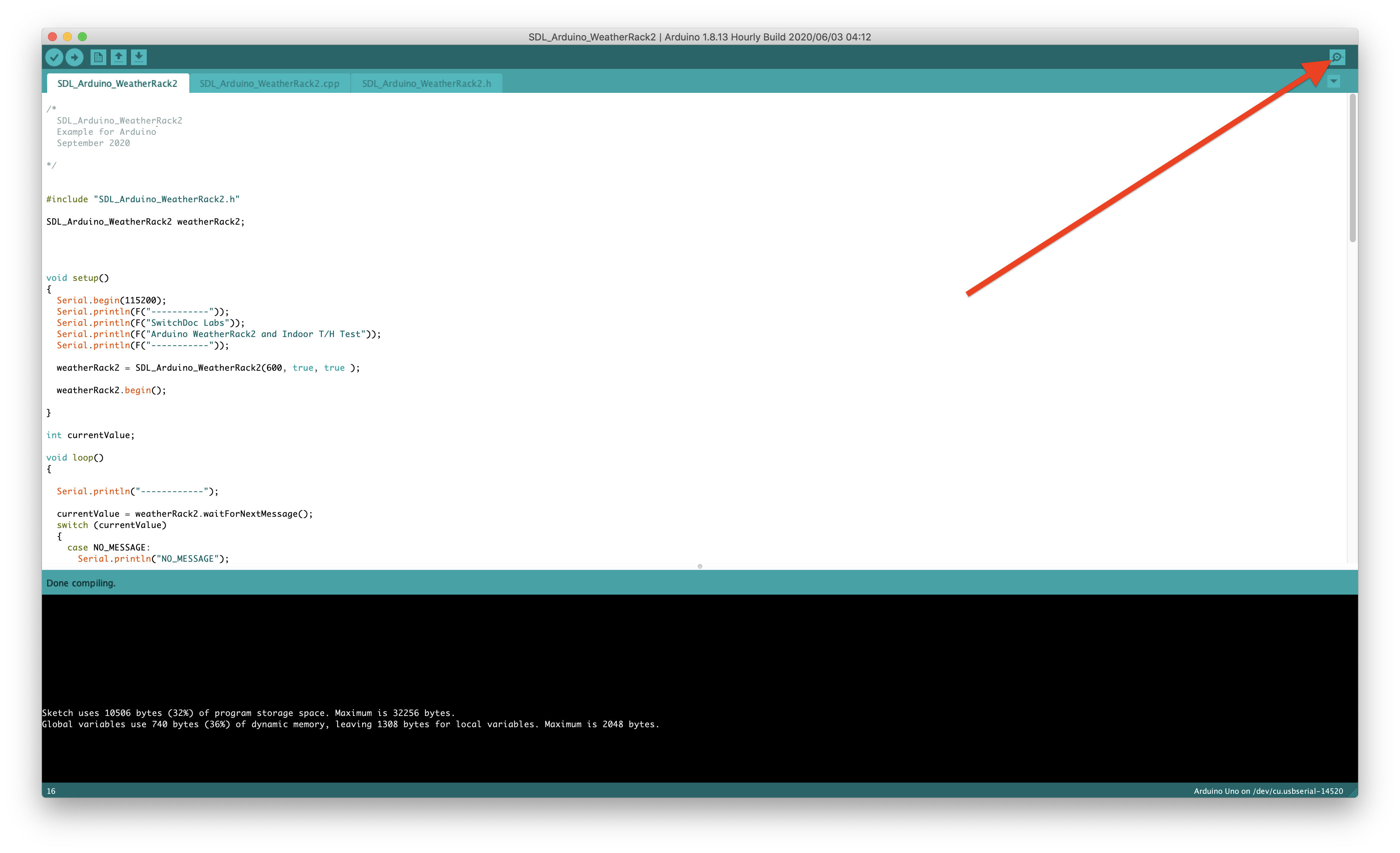Click the yellow minimize window button
Screen dimensions: 1400x853
point(67,37)
